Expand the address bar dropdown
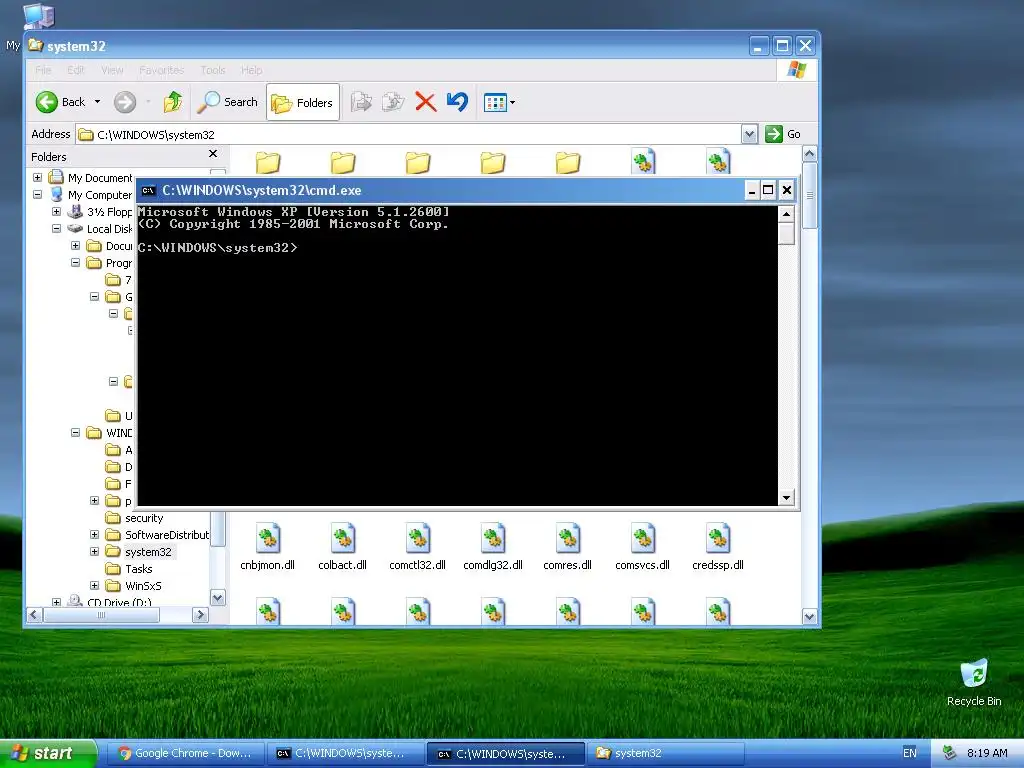 (x=750, y=135)
